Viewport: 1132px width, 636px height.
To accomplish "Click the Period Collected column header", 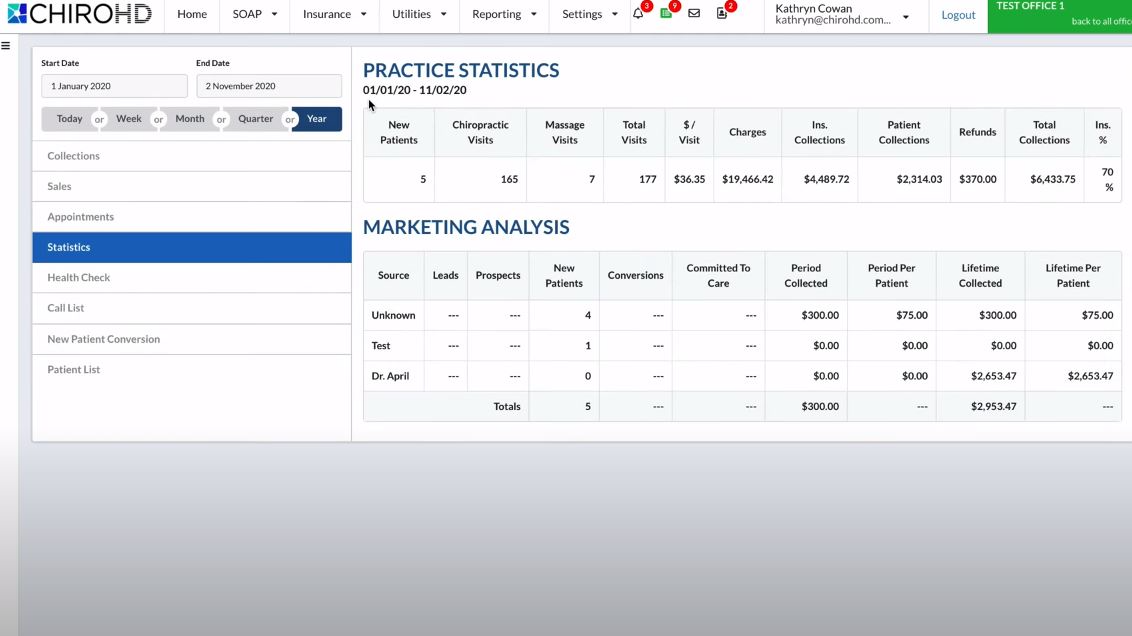I will (x=806, y=275).
